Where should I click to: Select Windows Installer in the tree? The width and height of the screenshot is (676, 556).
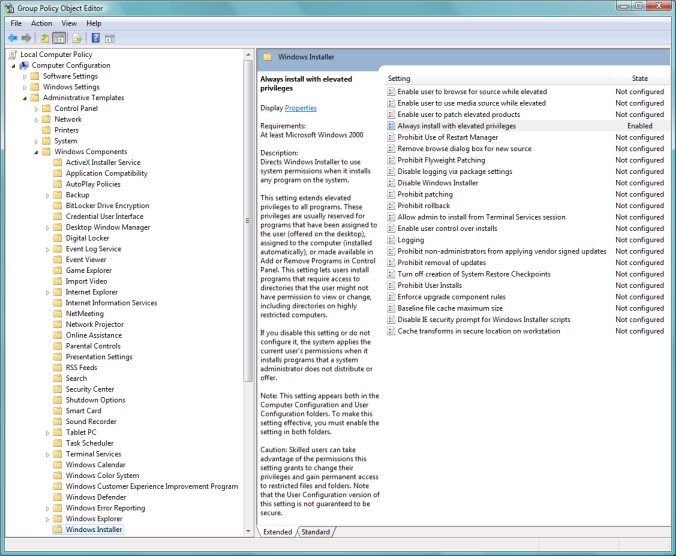tap(94, 529)
